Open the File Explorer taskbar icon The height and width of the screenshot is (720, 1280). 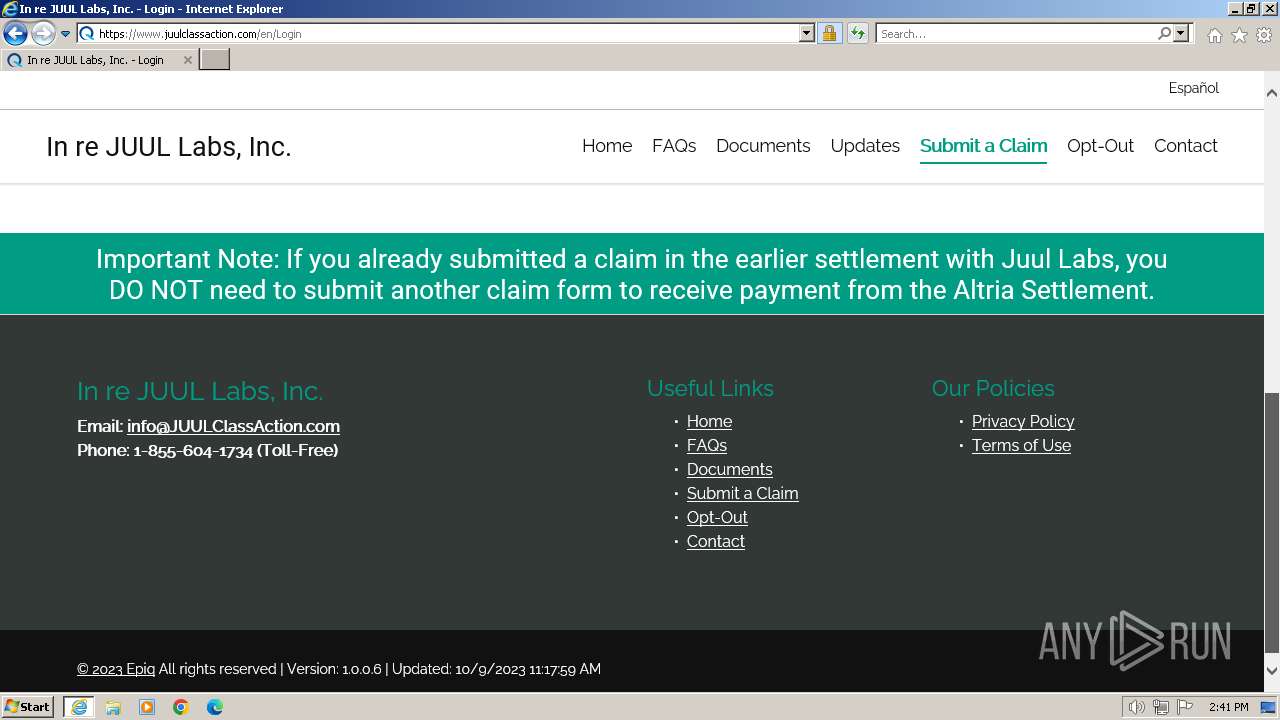(x=113, y=707)
